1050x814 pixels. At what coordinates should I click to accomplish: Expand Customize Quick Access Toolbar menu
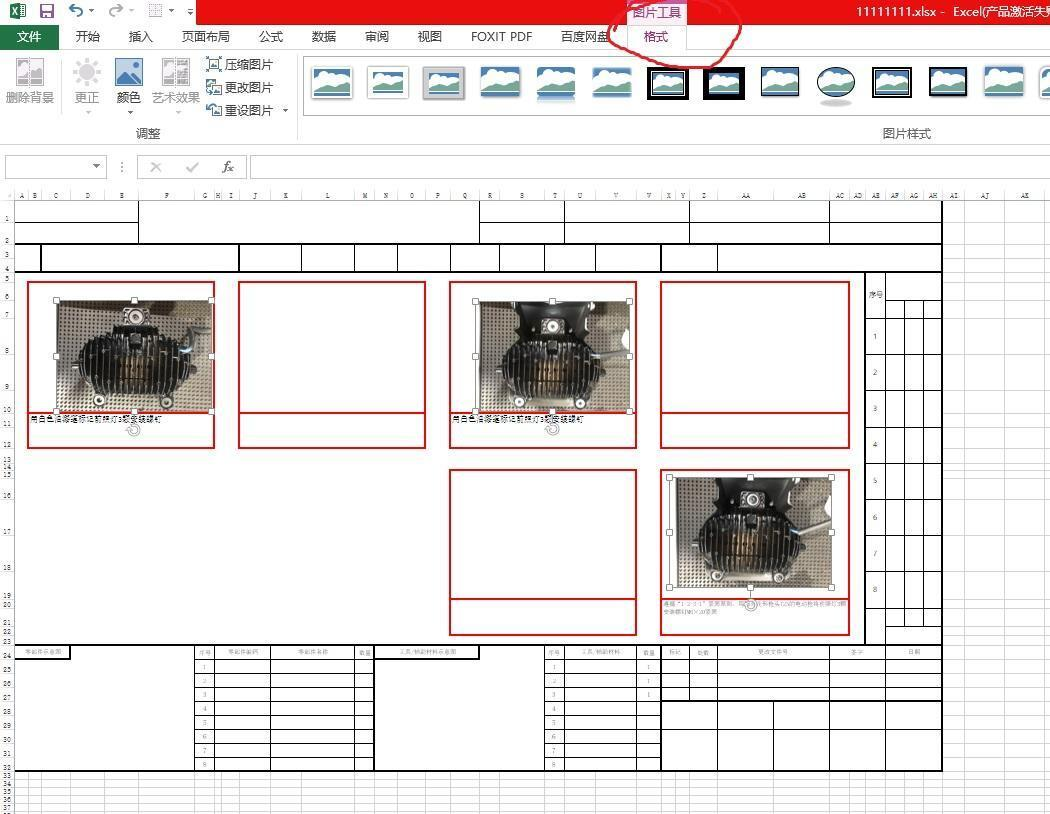point(190,12)
